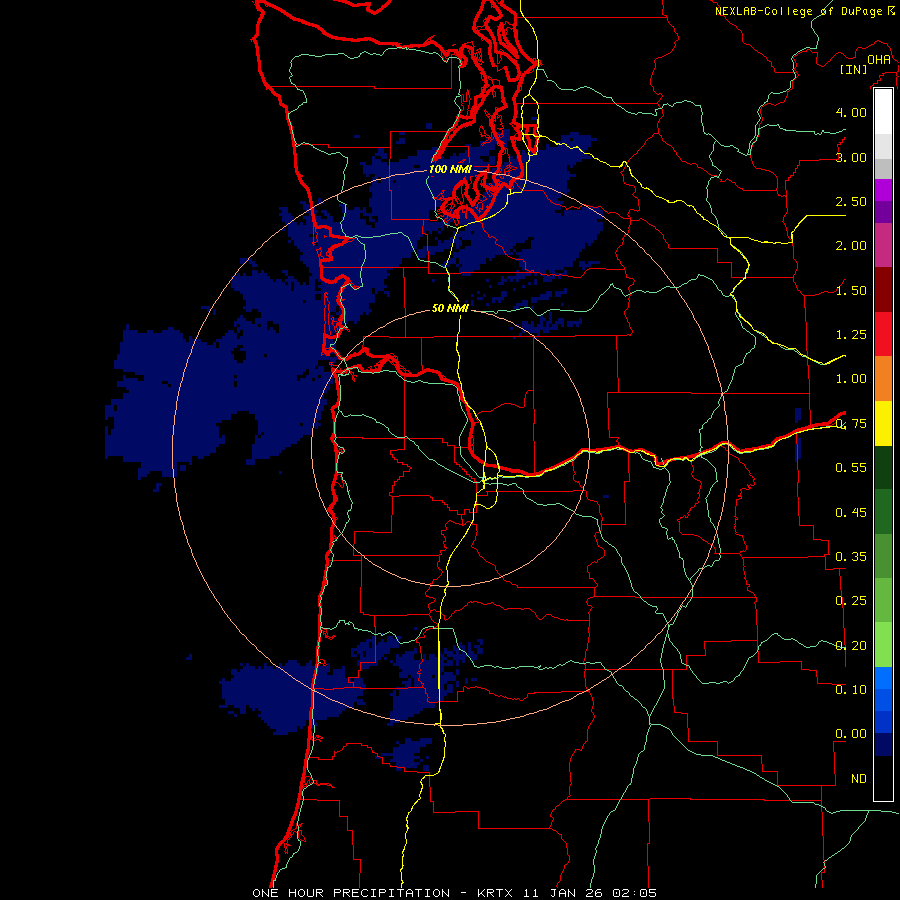Click the 0.35 legend value

(851, 557)
